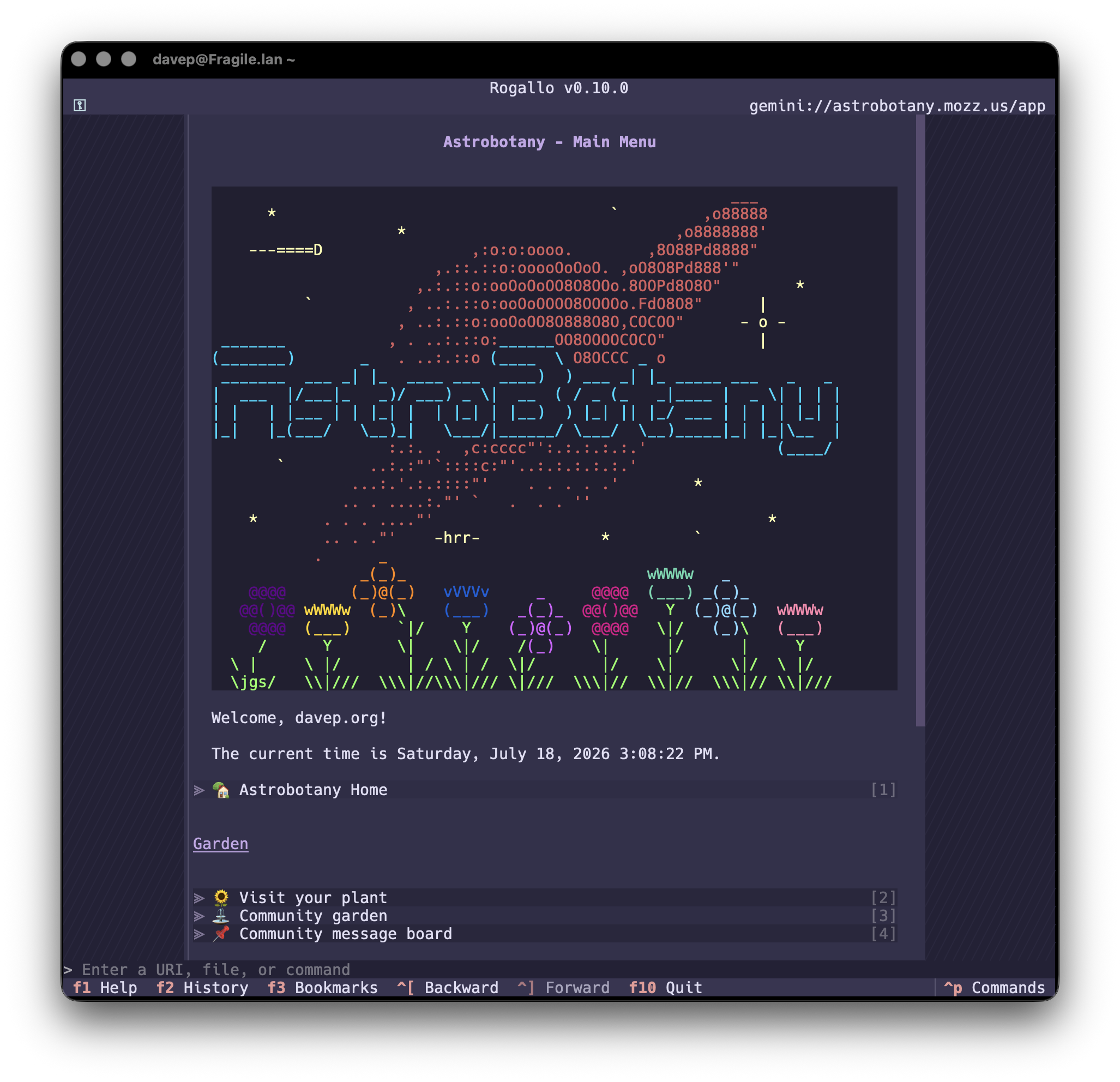This screenshot has height=1082, width=1120.
Task: Click the key icon in the header
Action: [x=80, y=105]
